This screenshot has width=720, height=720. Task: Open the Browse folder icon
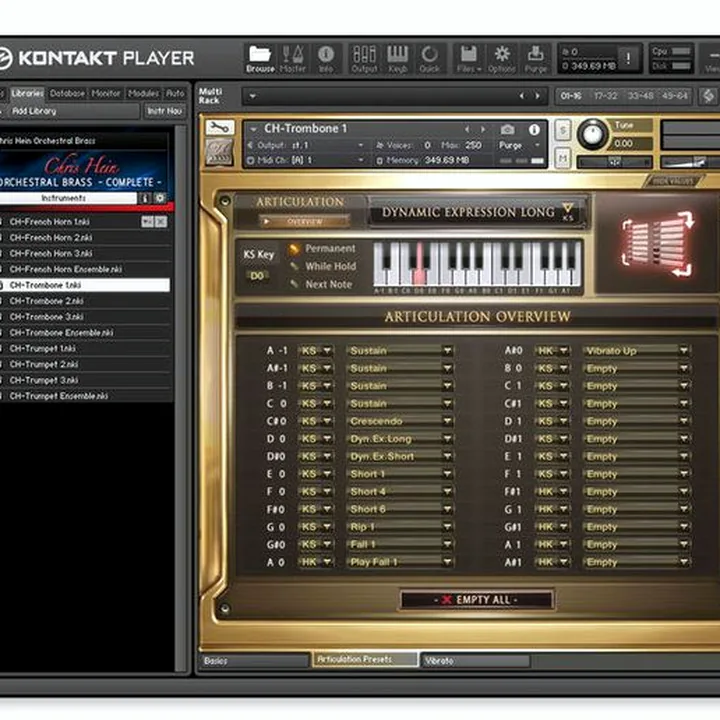click(260, 59)
